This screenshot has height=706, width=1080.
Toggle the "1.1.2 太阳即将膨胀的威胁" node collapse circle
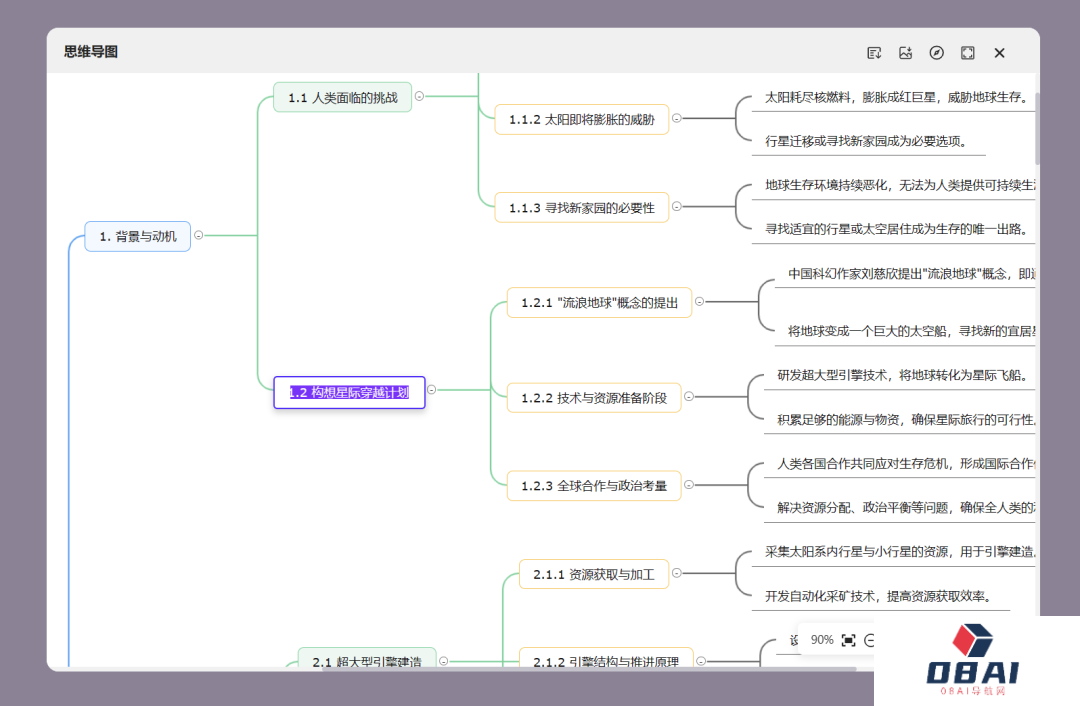pos(677,118)
